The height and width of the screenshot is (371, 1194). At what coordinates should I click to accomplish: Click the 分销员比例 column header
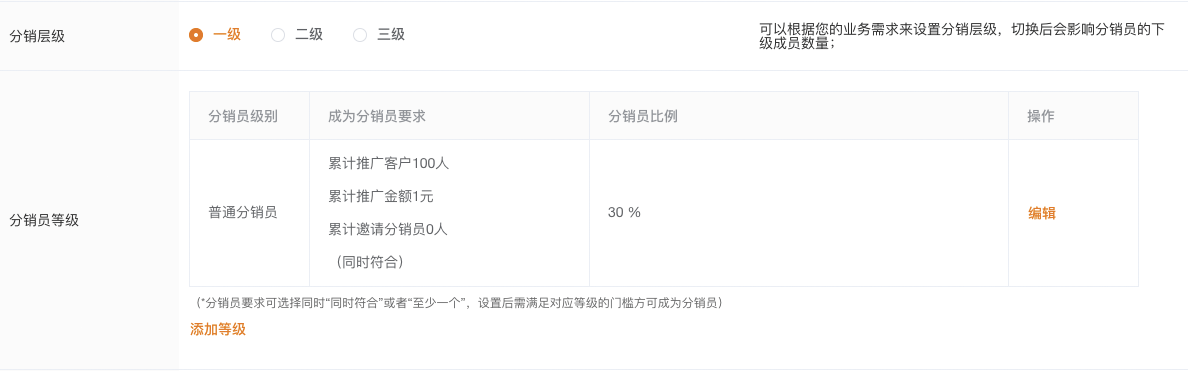point(643,117)
